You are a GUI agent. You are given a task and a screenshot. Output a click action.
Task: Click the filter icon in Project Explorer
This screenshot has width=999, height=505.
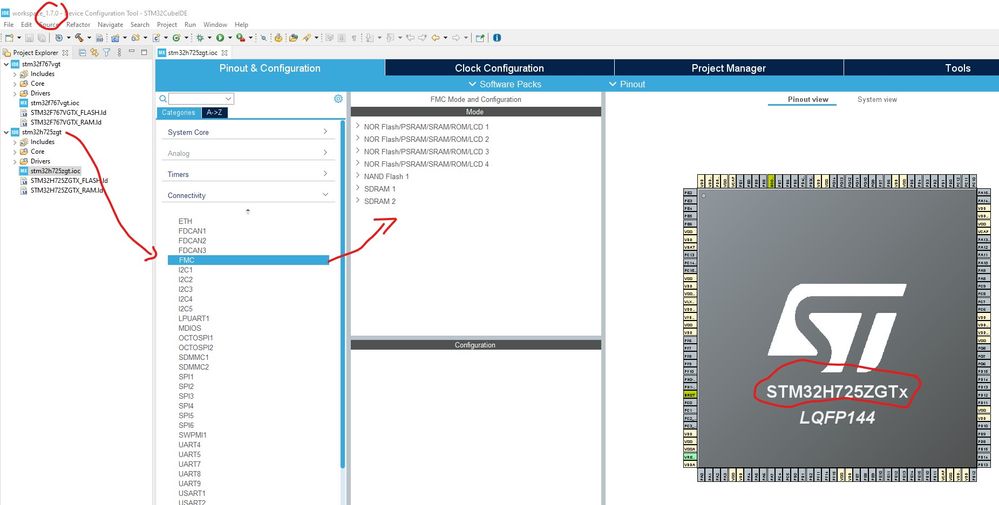point(106,52)
